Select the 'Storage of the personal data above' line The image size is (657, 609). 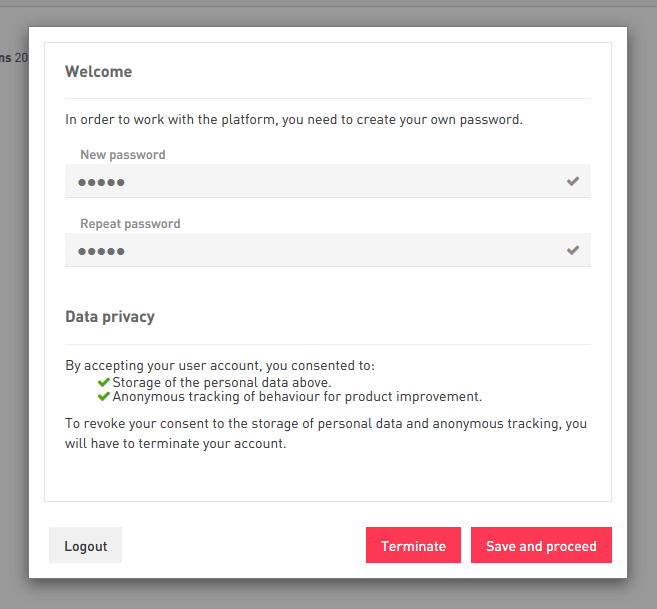[222, 382]
